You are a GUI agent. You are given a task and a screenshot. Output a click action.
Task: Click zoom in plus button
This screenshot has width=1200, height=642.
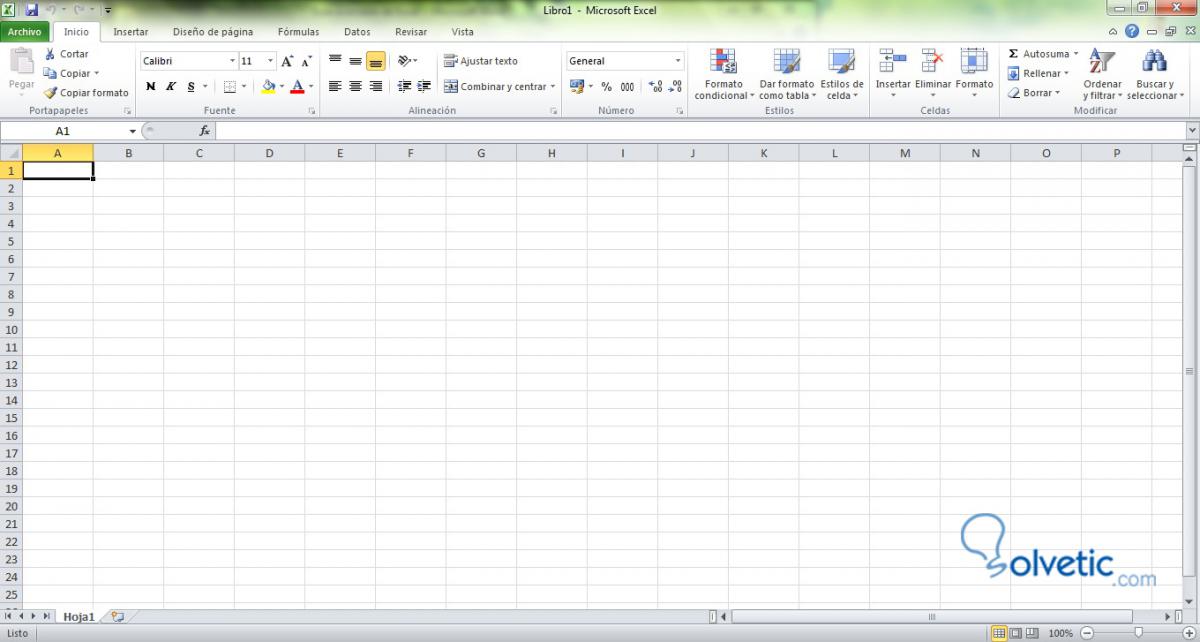click(1189, 633)
